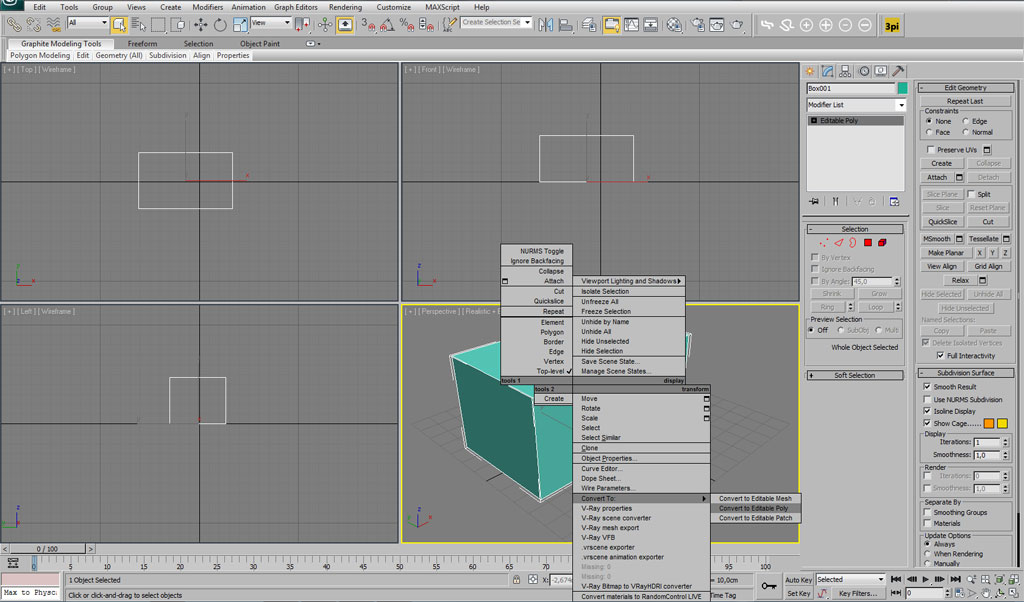This screenshot has width=1024, height=602.
Task: Open the Utilities hammer tab
Action: 898,71
